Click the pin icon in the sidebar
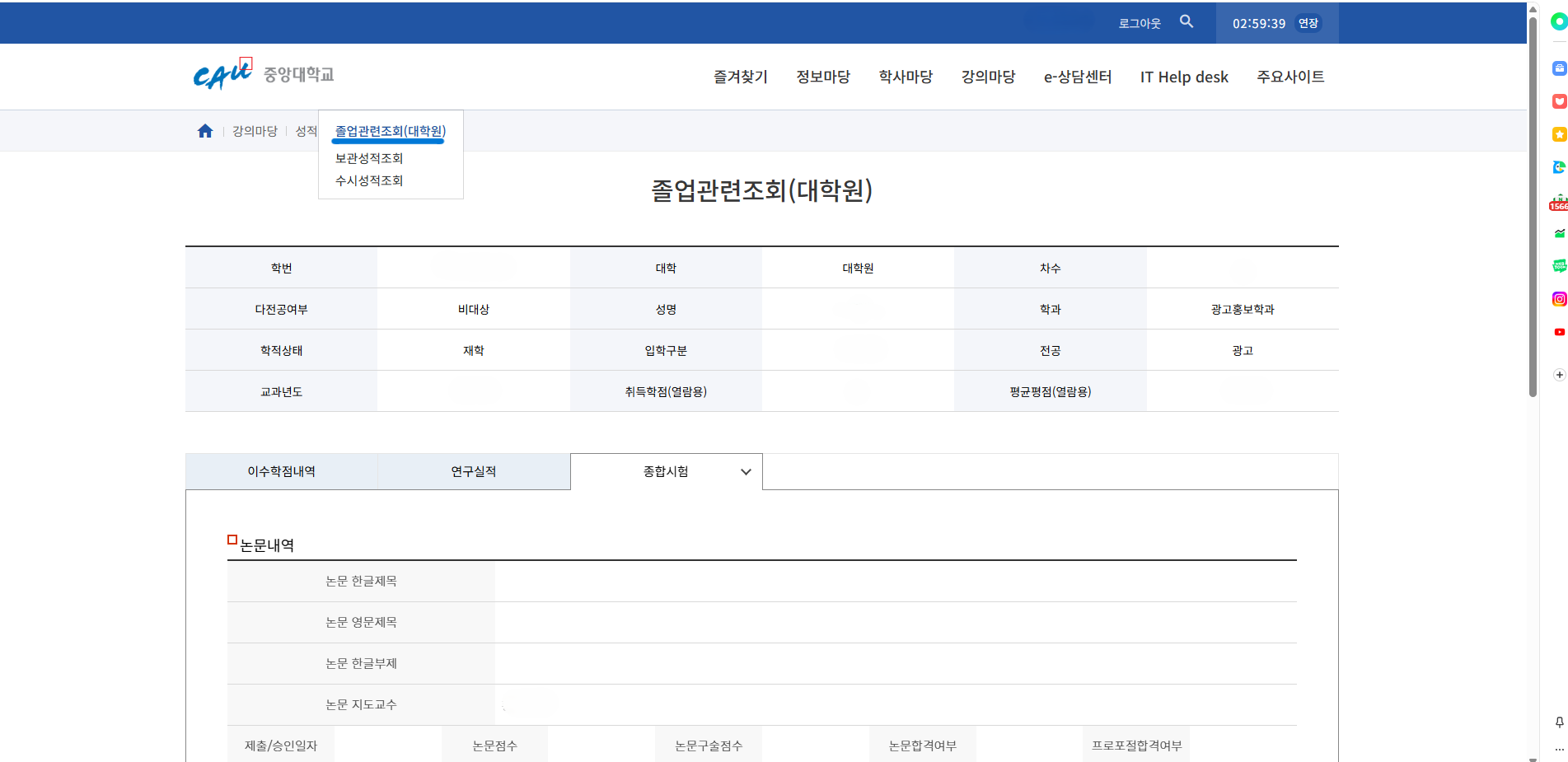 pyautogui.click(x=1559, y=722)
